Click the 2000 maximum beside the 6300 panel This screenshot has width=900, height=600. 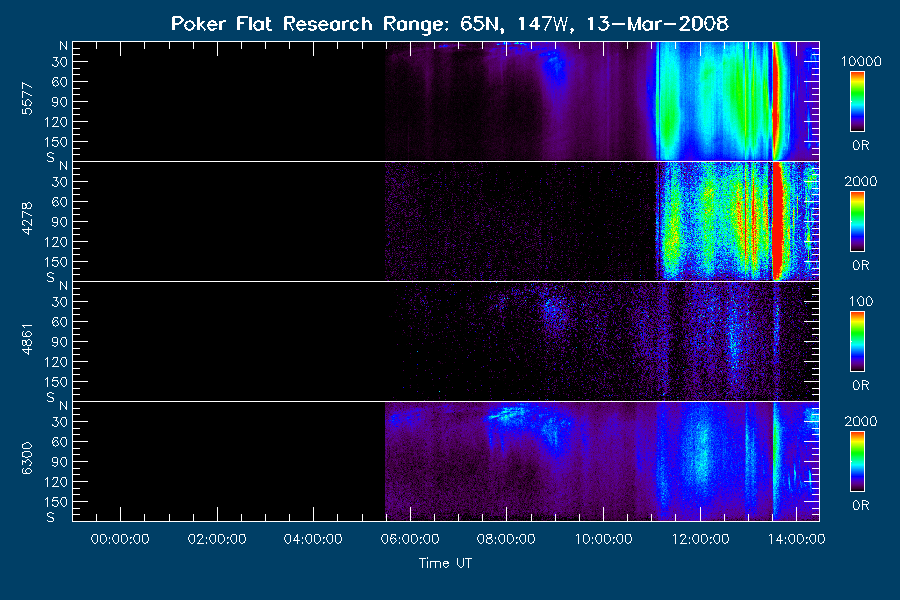[x=860, y=421]
